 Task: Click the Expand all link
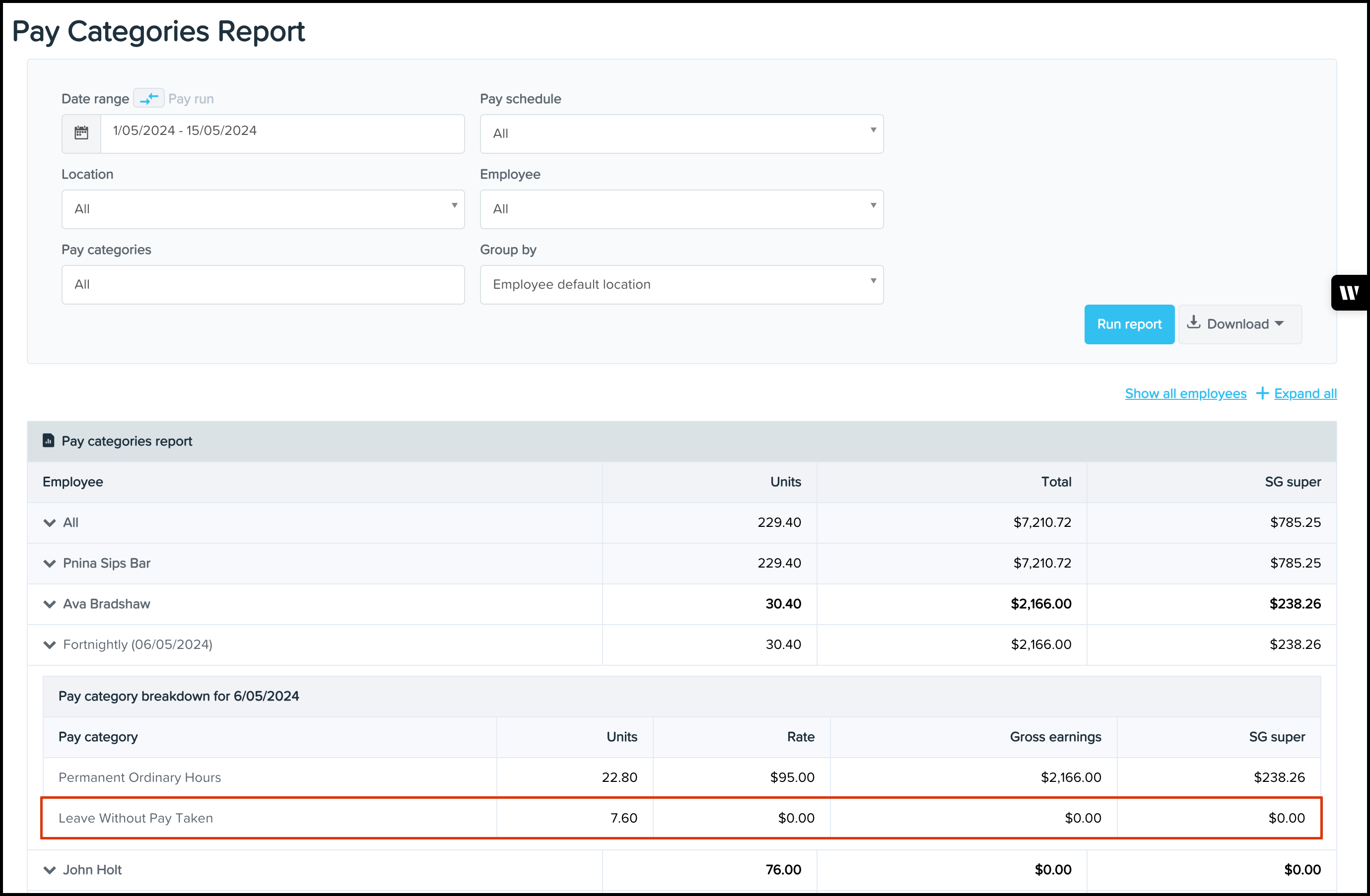(x=1305, y=393)
